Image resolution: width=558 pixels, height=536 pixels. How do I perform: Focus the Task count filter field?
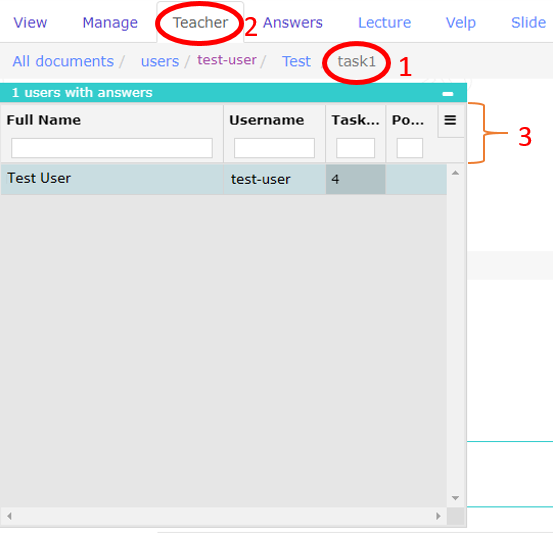coord(355,148)
